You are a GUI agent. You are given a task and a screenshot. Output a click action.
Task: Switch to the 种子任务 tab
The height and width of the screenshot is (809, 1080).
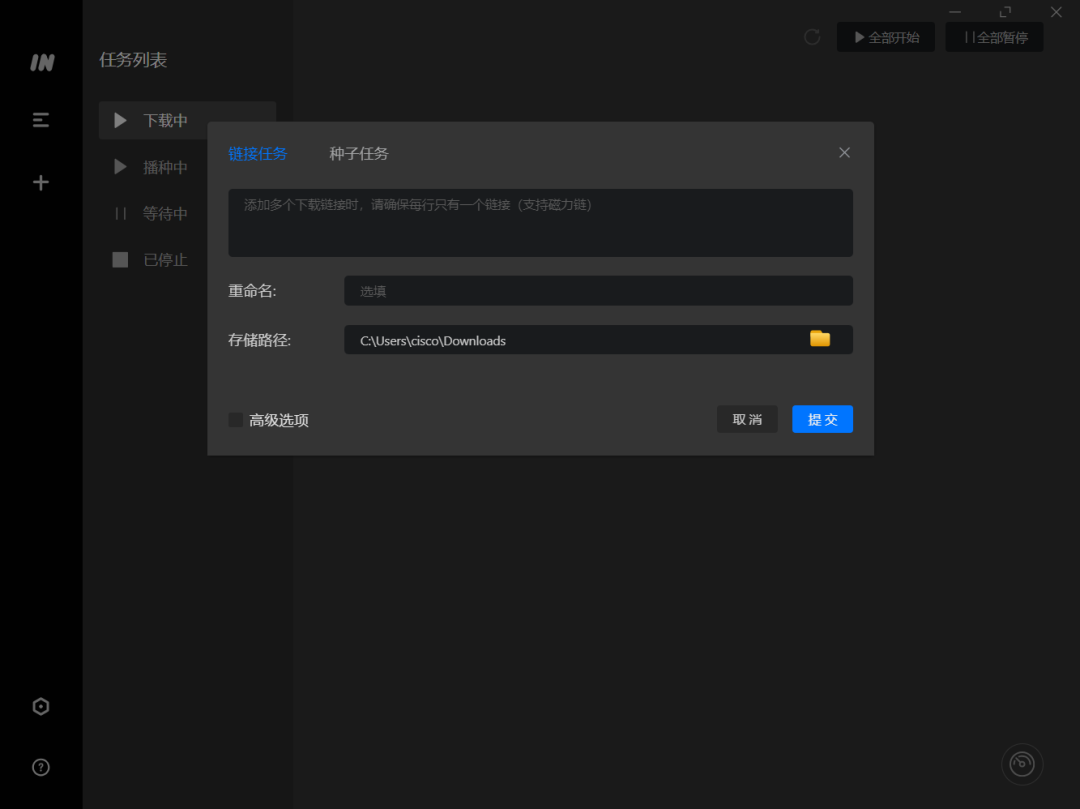358,153
